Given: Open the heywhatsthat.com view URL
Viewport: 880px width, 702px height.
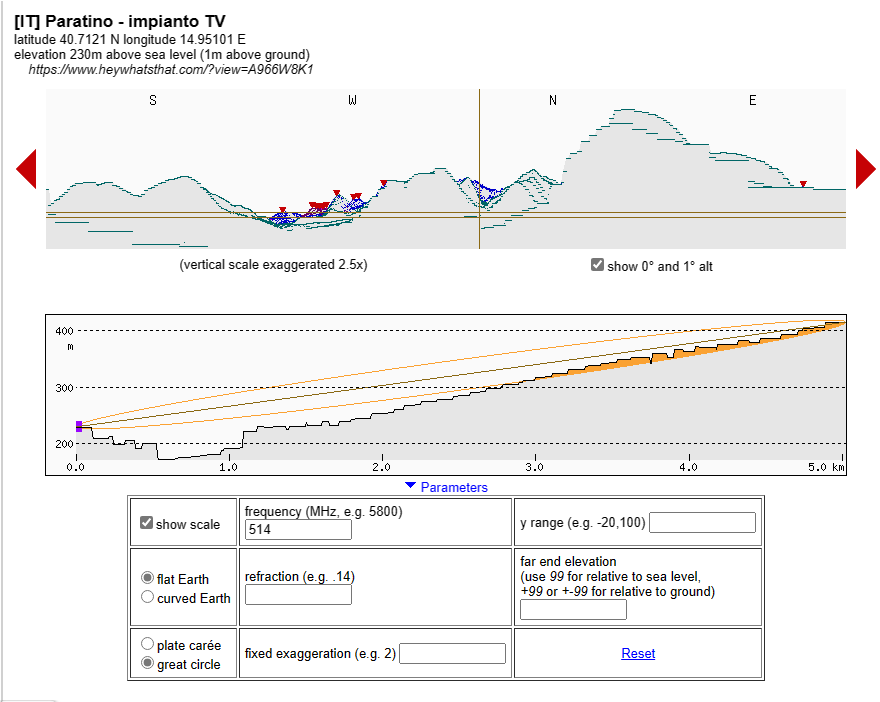Looking at the screenshot, I should [171, 69].
